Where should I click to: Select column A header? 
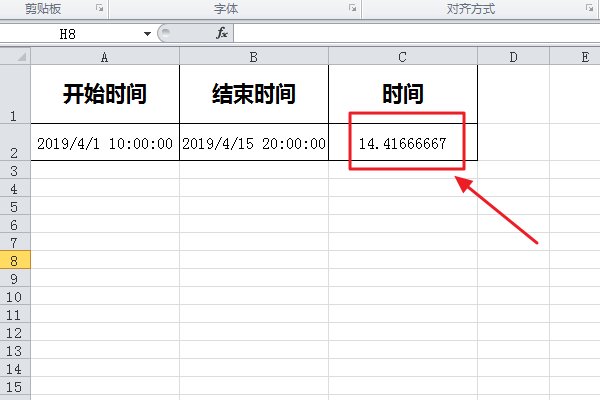click(x=105, y=57)
